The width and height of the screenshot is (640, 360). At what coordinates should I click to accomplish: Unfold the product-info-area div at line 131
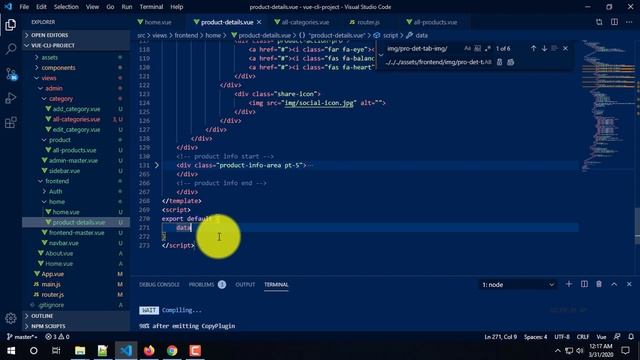(x=157, y=165)
